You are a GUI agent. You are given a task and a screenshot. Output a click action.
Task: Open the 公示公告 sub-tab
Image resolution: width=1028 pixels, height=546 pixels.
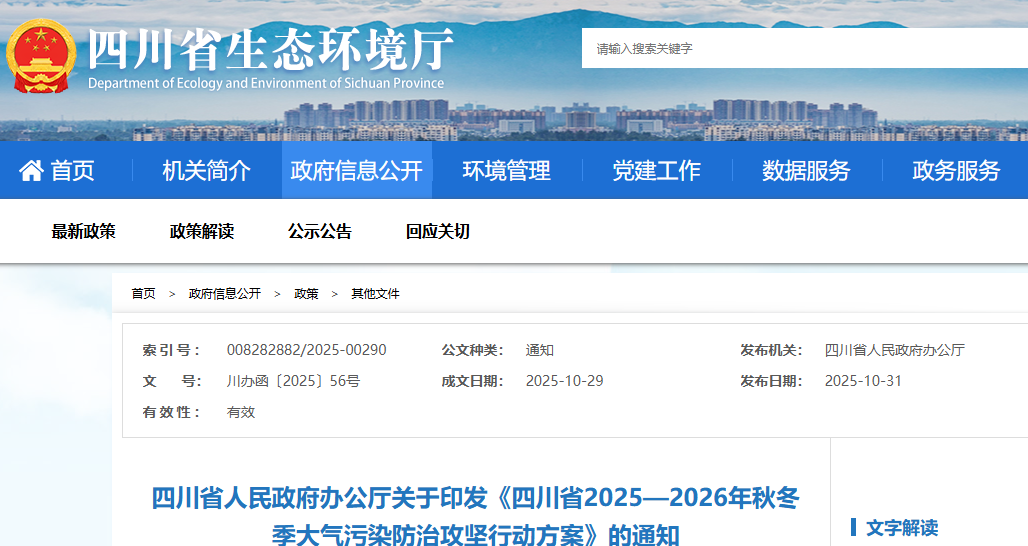point(320,232)
